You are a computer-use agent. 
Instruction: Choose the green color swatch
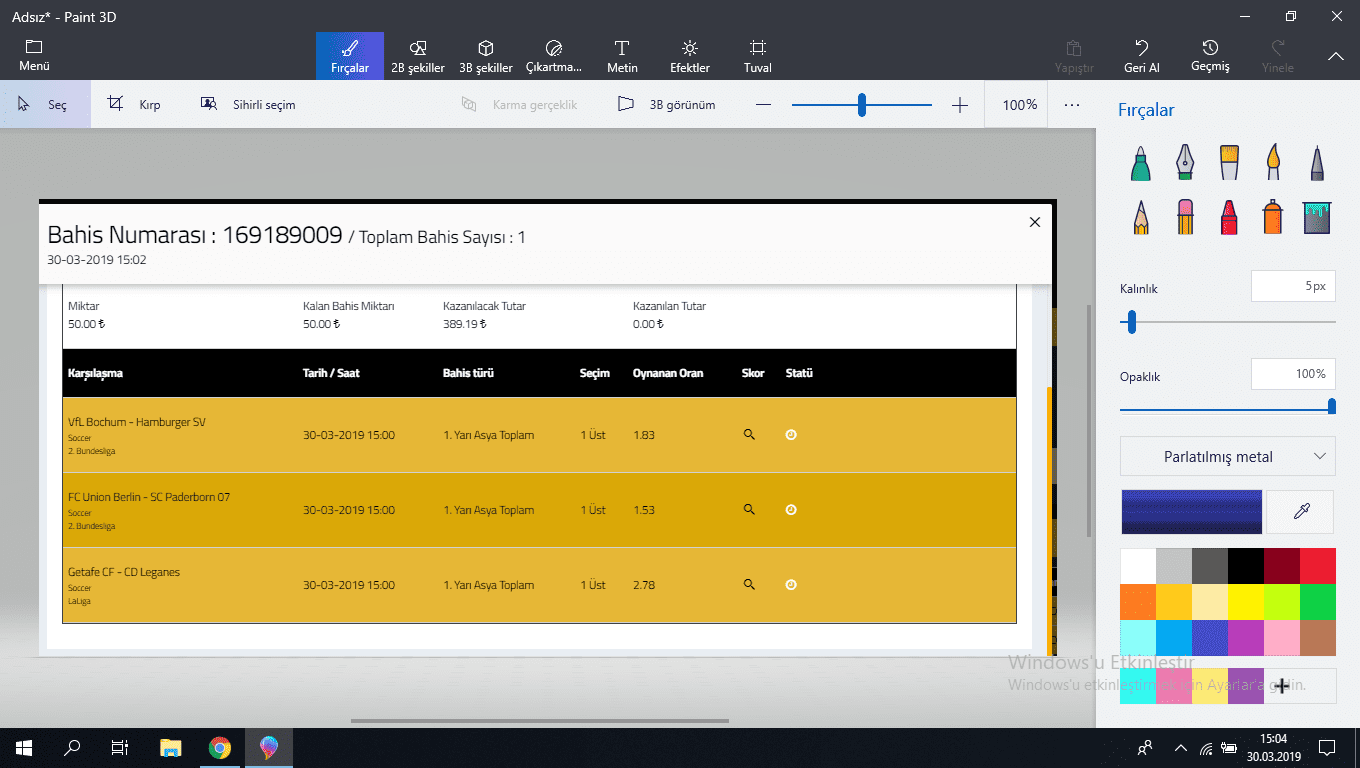click(1318, 602)
